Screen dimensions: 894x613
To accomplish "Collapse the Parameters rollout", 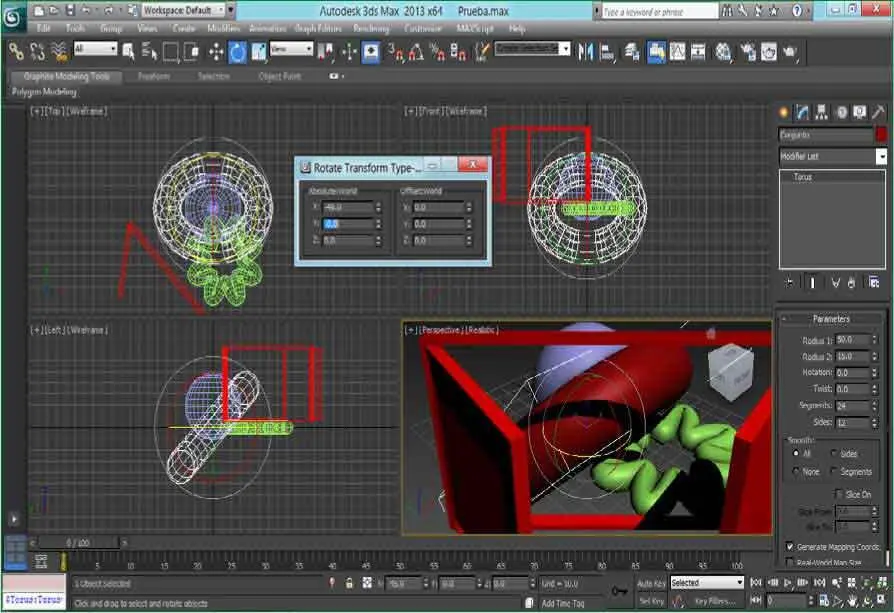I will click(x=831, y=319).
